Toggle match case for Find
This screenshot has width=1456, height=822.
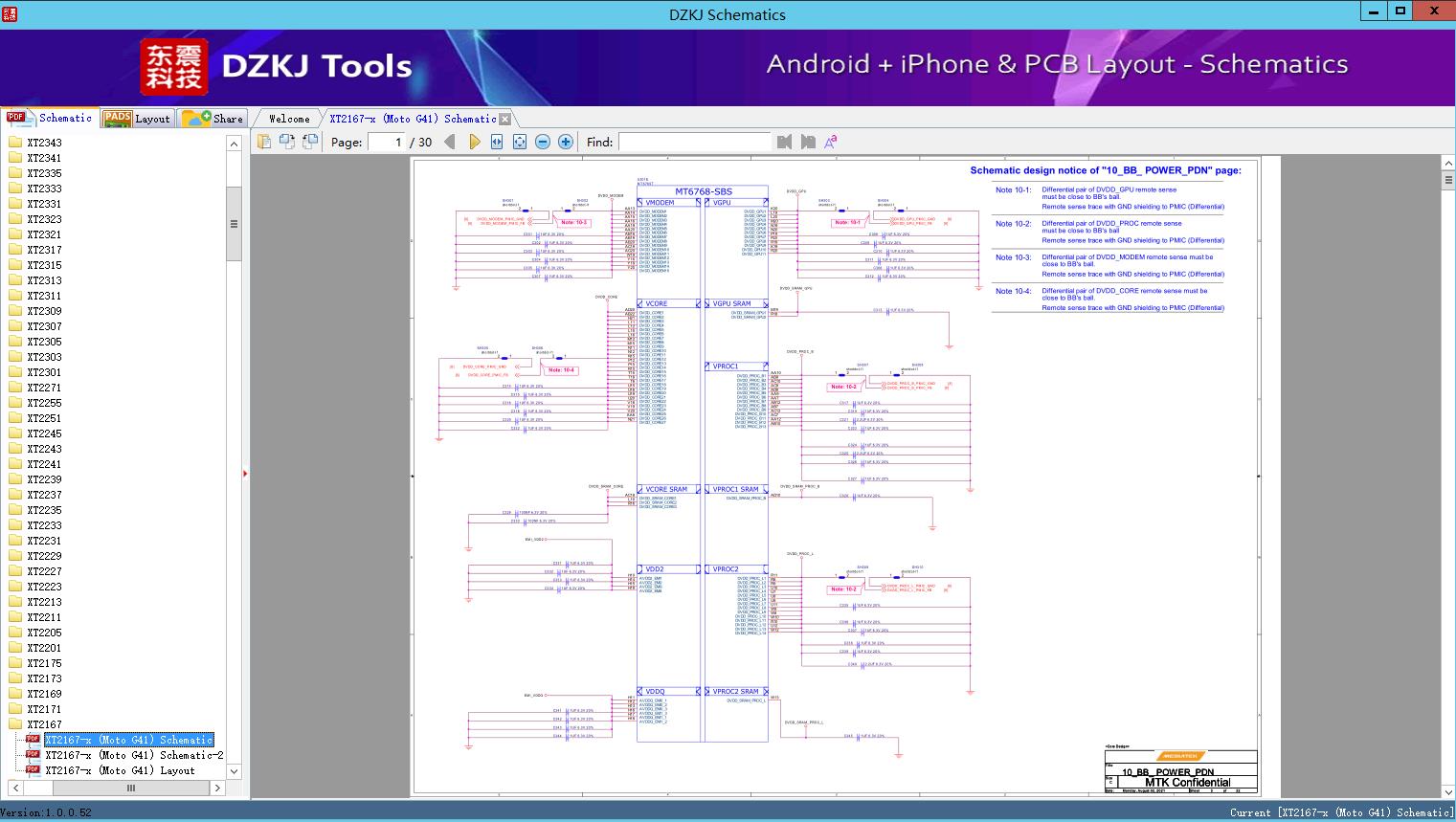pos(831,142)
